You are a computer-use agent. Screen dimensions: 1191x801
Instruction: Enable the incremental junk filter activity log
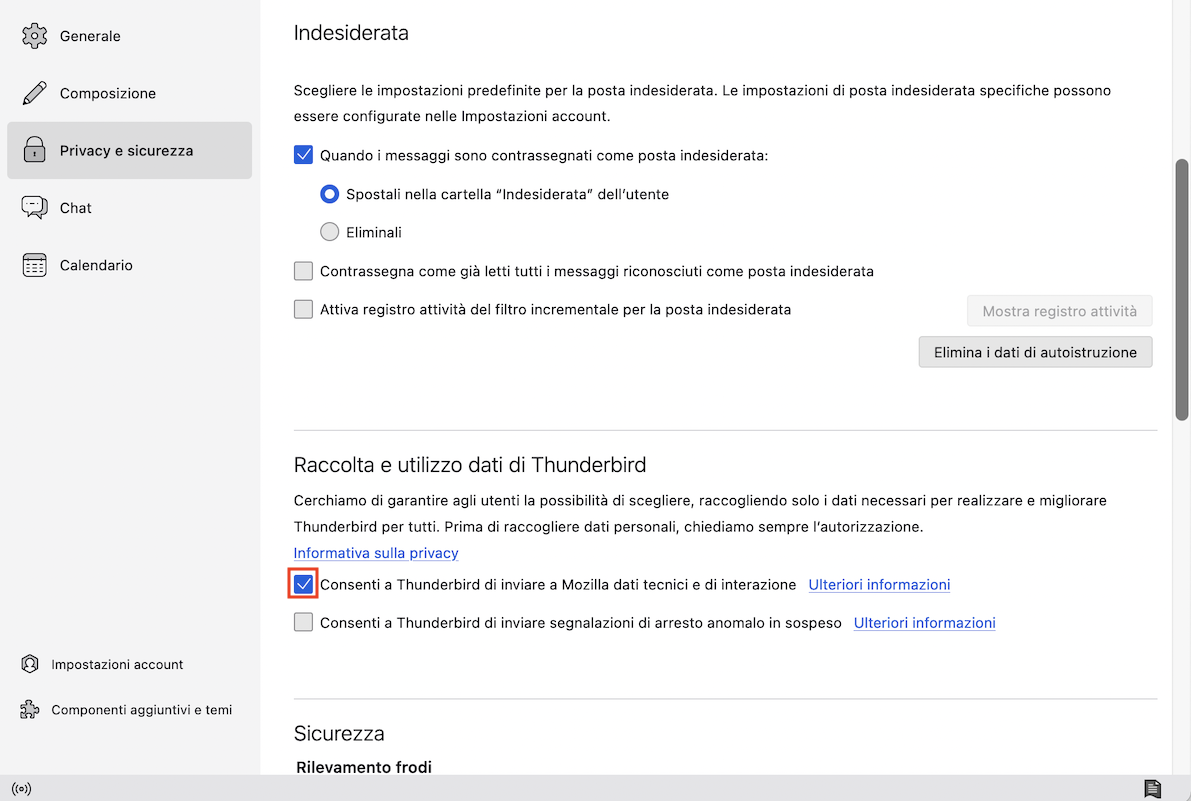click(x=304, y=309)
